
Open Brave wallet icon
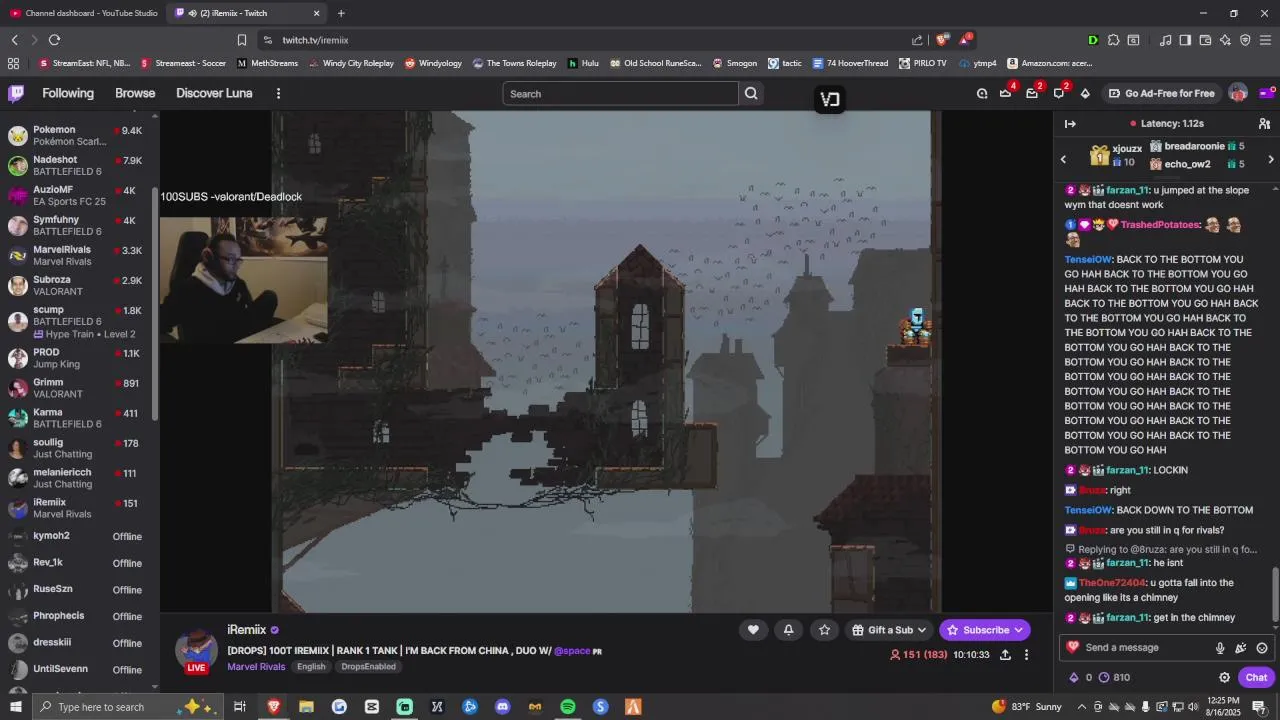click(x=1205, y=40)
